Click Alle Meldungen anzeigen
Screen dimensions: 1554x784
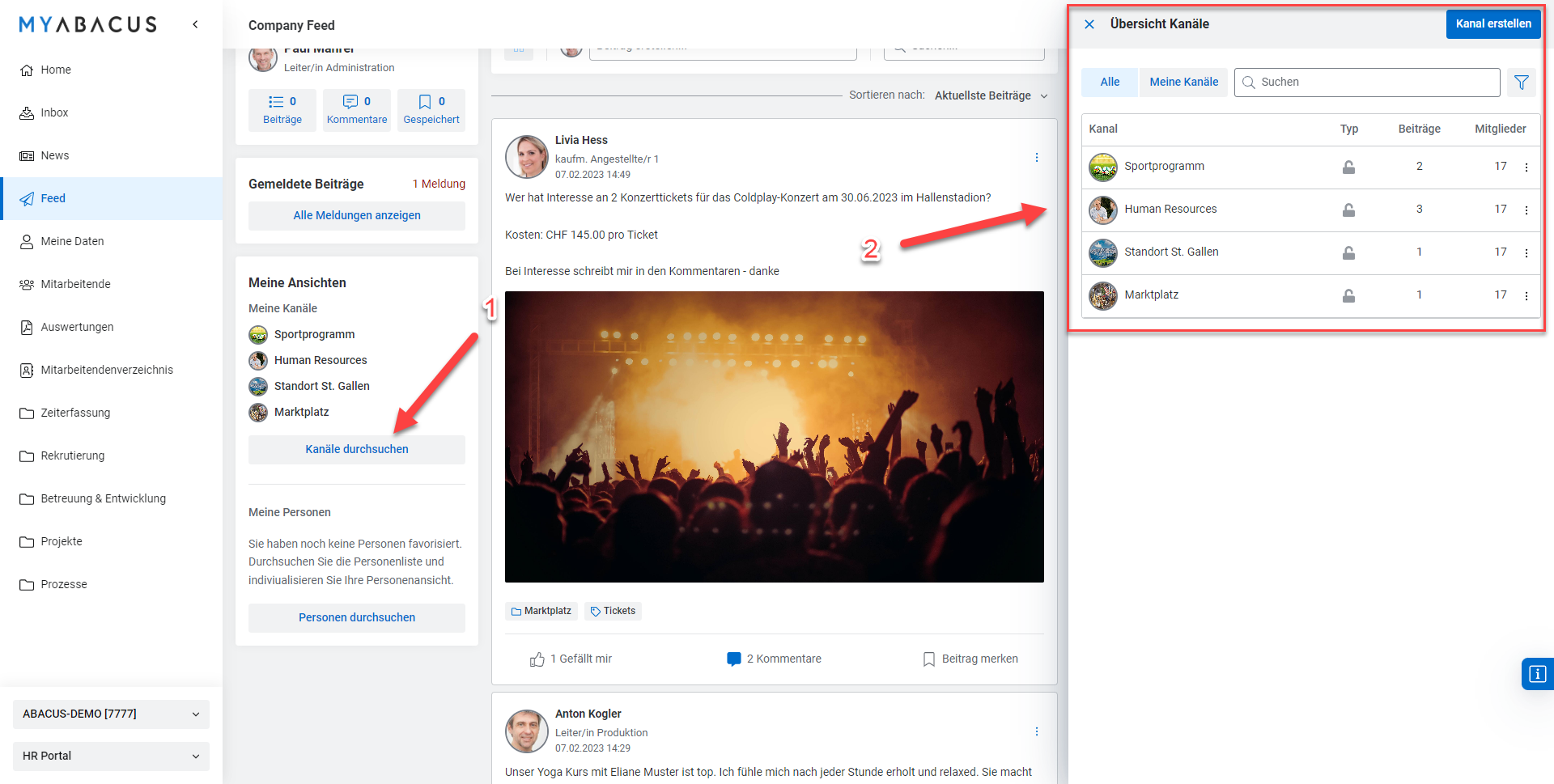pos(357,215)
